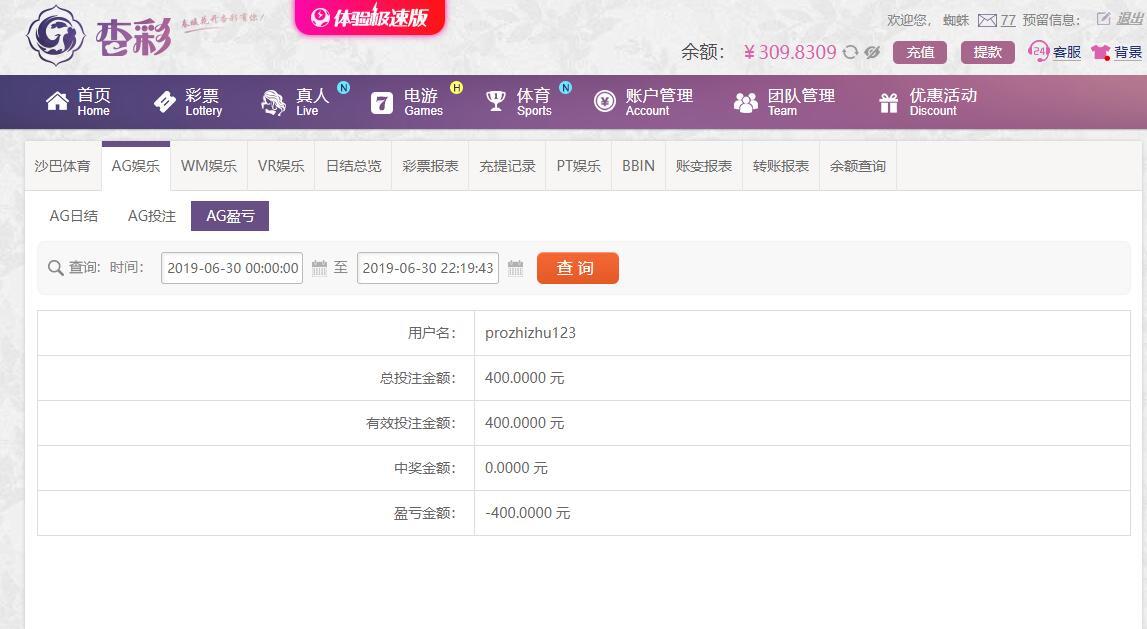
Task: Open the mail envelope icon
Action: coord(987,20)
